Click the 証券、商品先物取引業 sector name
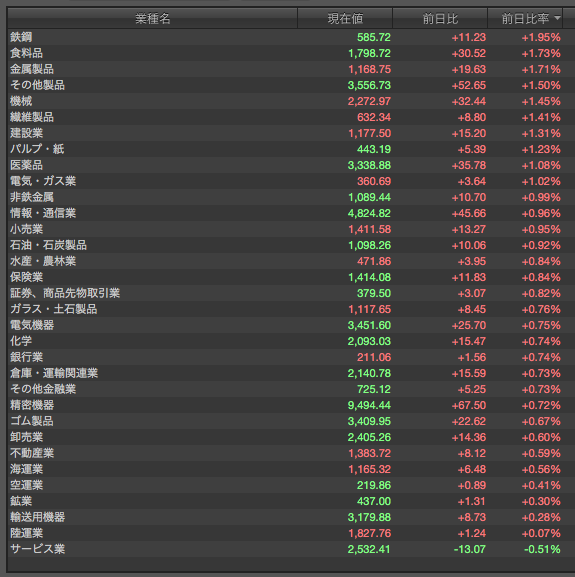This screenshot has width=575, height=577. pyautogui.click(x=65, y=293)
